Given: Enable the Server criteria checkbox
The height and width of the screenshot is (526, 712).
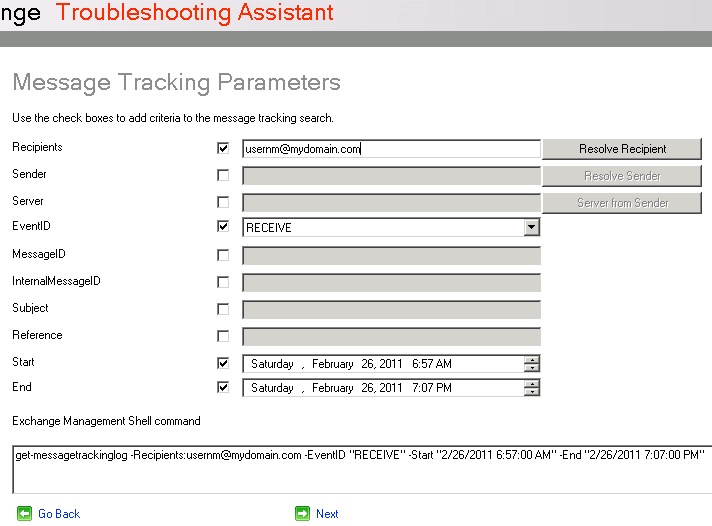Looking at the screenshot, I should tap(223, 202).
